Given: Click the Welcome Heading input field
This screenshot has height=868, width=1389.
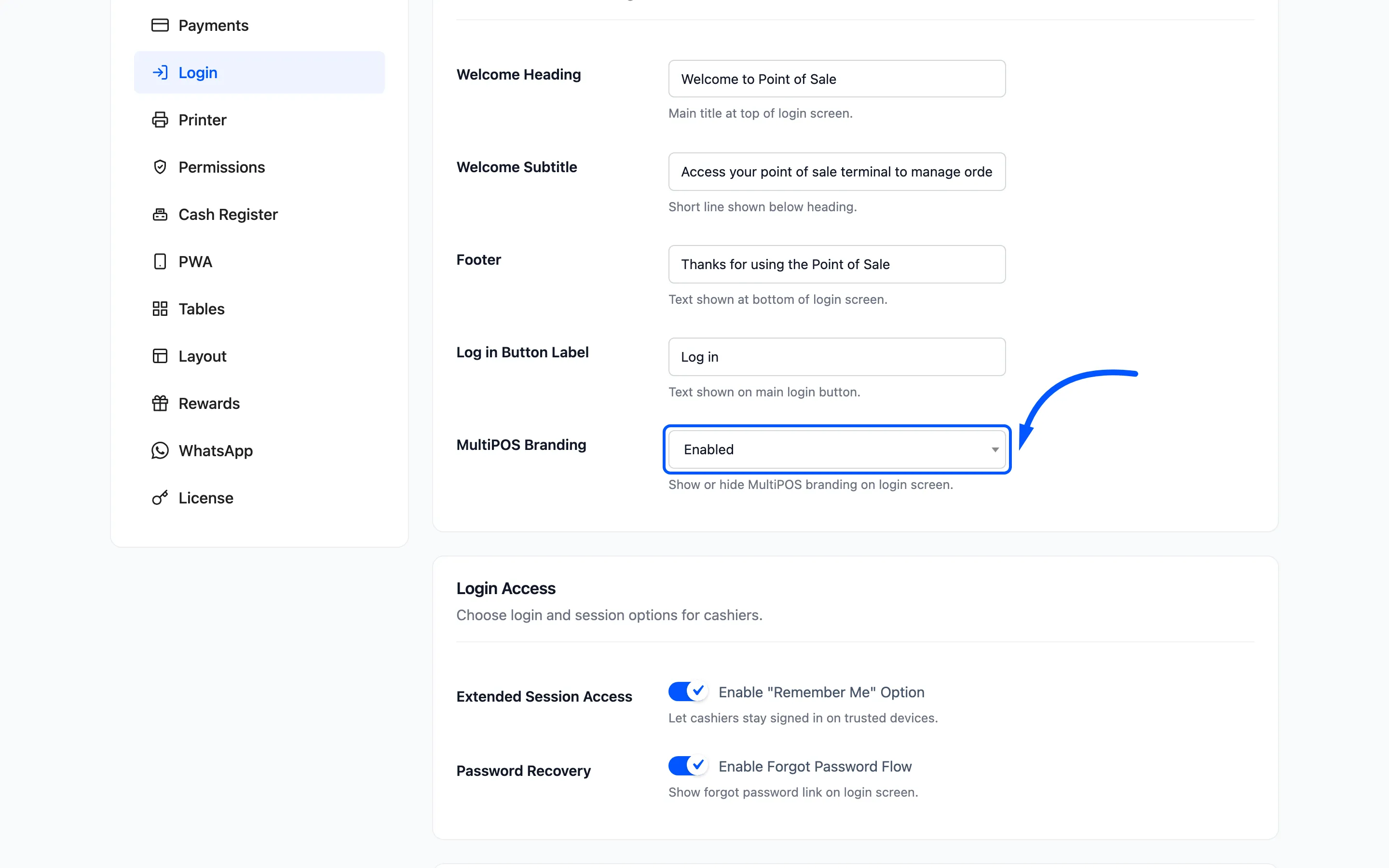Looking at the screenshot, I should point(837,79).
